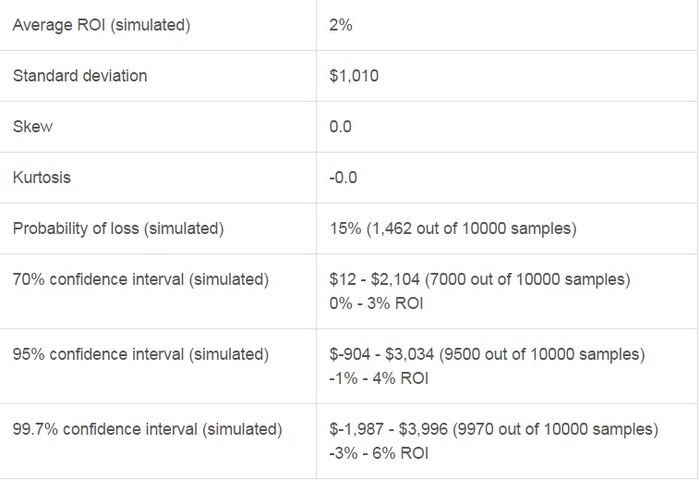Viewport: 700px width, 481px height.
Task: Select the "Skew" row label
Action: tap(32, 127)
